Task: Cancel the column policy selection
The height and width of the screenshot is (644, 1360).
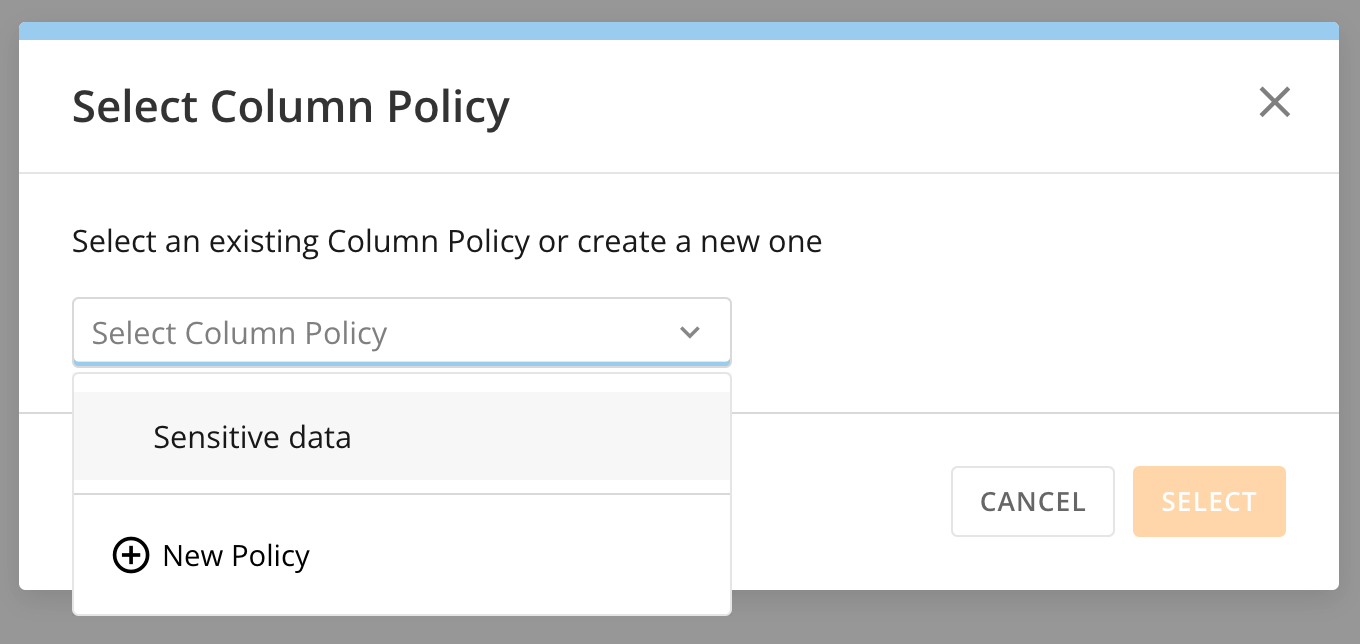Action: click(1033, 501)
